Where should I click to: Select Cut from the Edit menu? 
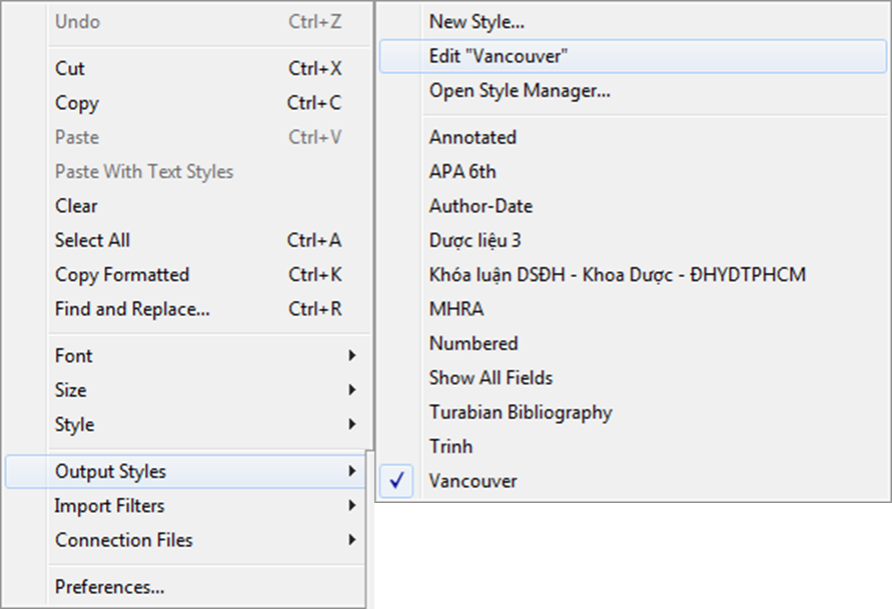pyautogui.click(x=185, y=68)
